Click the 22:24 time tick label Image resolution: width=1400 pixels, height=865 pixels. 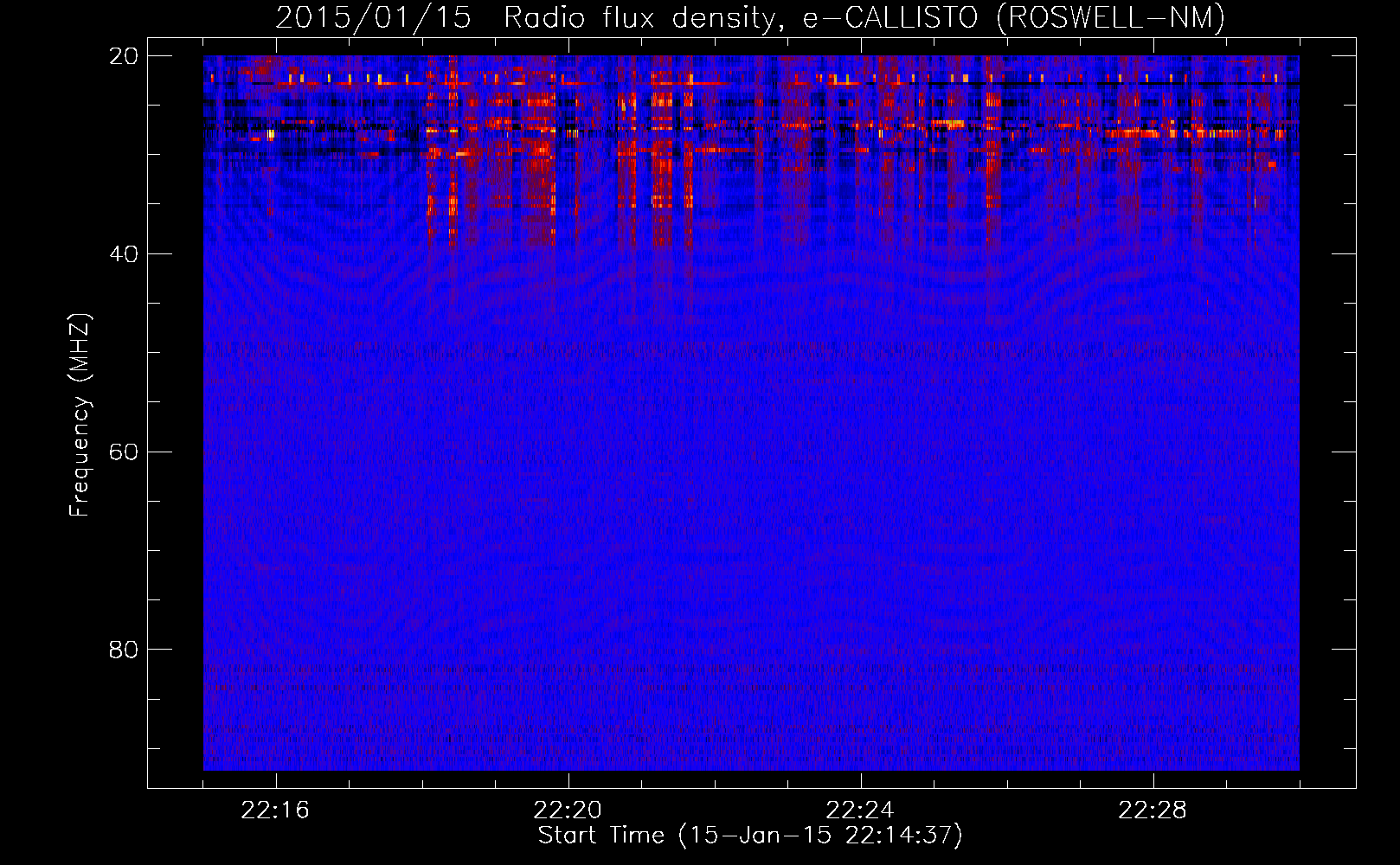(x=860, y=811)
